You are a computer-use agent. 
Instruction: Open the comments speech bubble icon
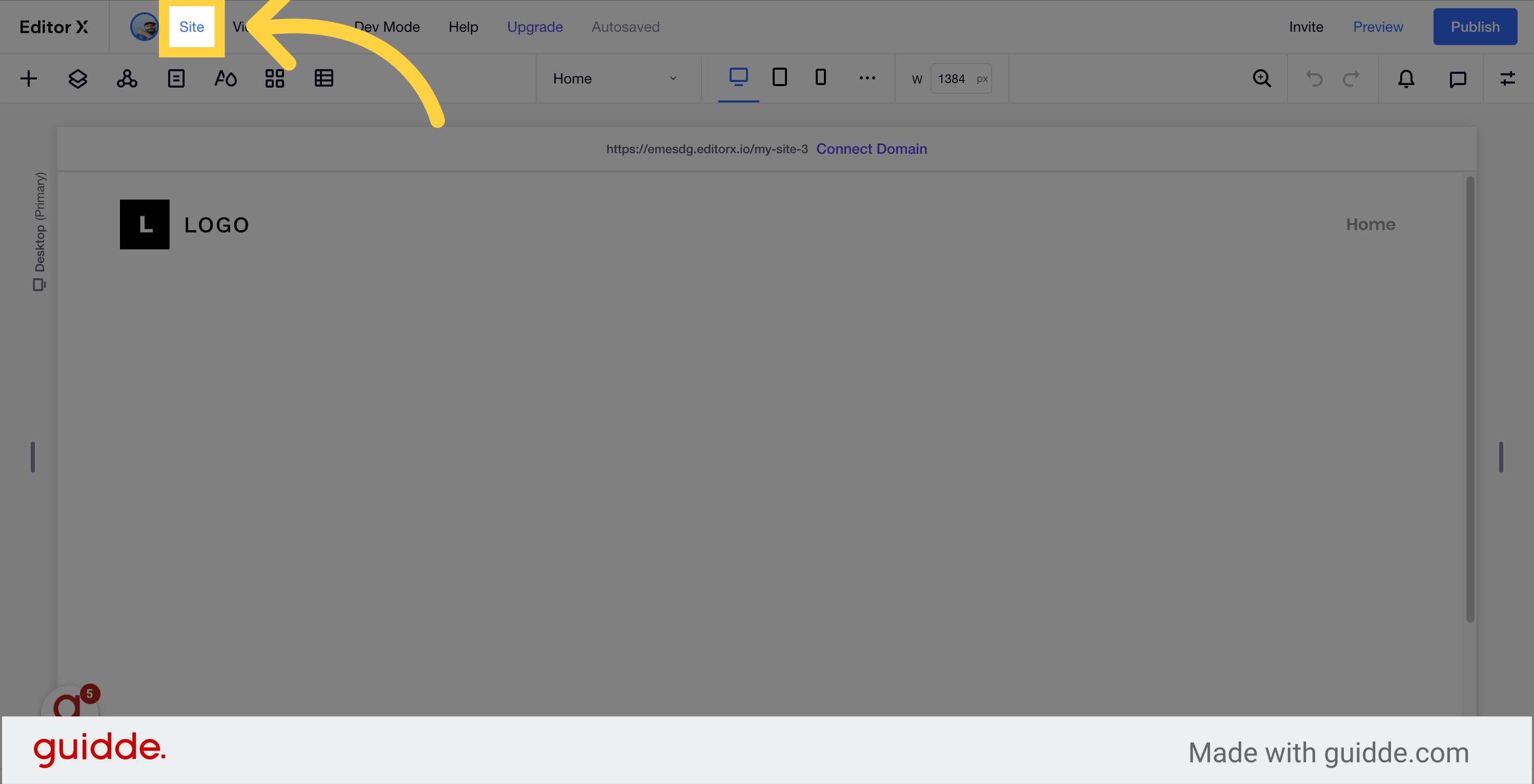pos(1457,78)
